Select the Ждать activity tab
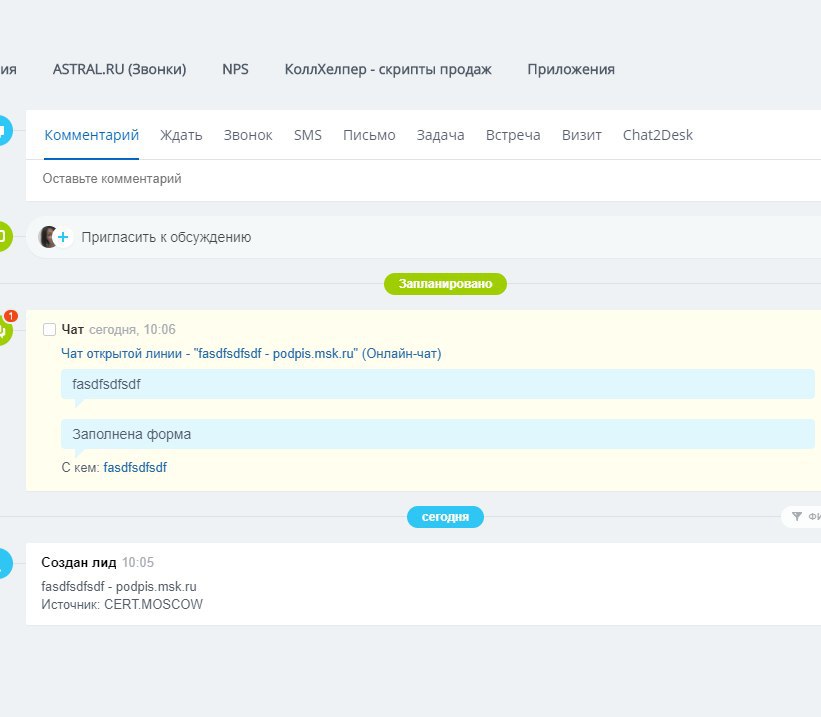This screenshot has height=717, width=821. pos(181,135)
